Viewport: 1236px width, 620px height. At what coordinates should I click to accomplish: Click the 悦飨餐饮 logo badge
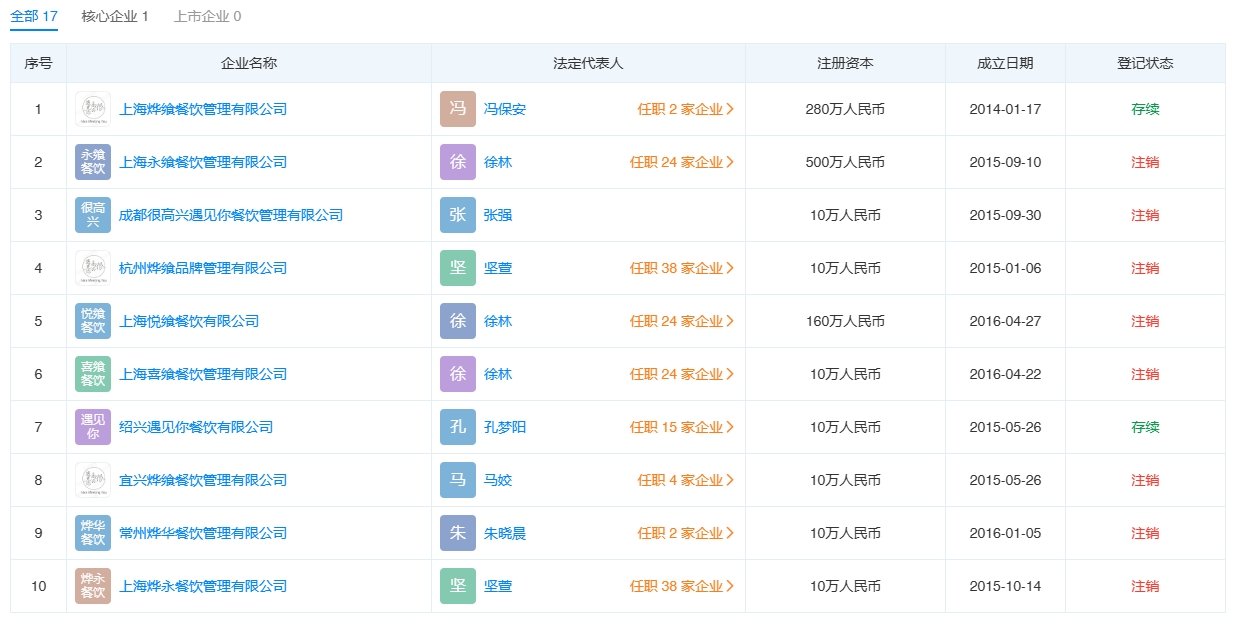(93, 321)
